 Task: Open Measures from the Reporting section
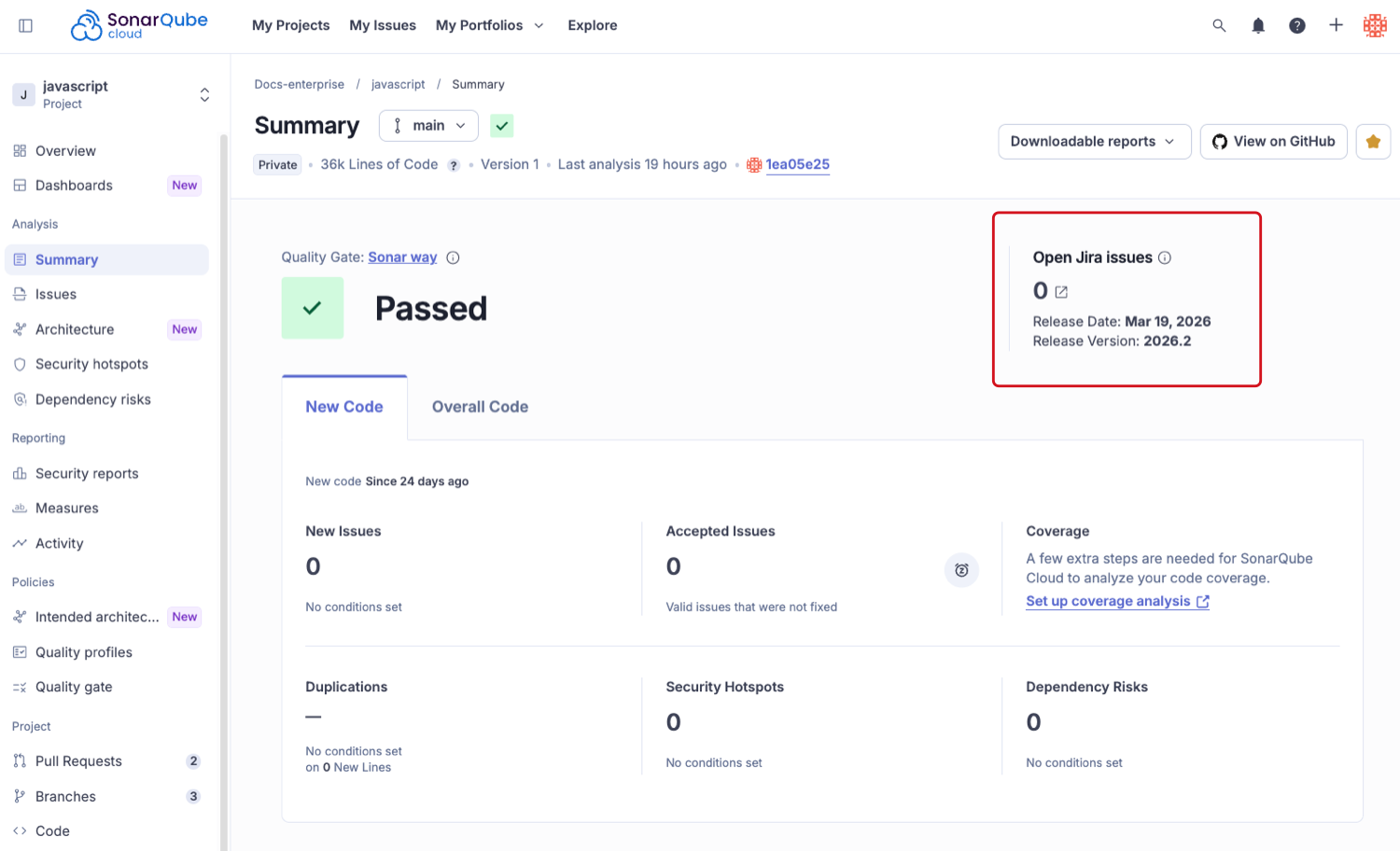66,508
